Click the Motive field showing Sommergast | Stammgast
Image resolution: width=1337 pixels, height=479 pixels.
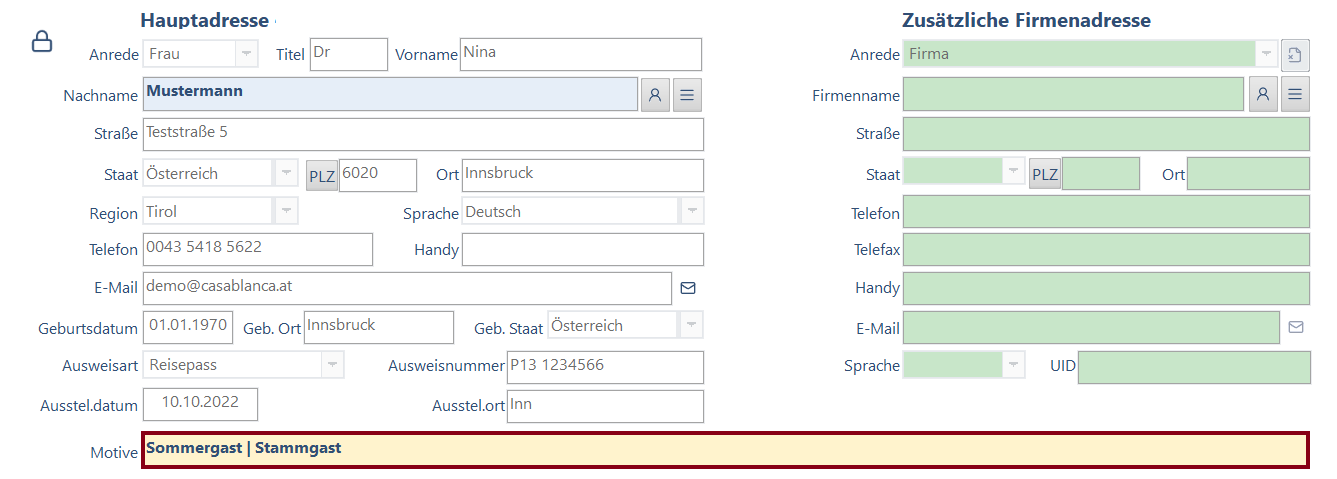tap(725, 450)
